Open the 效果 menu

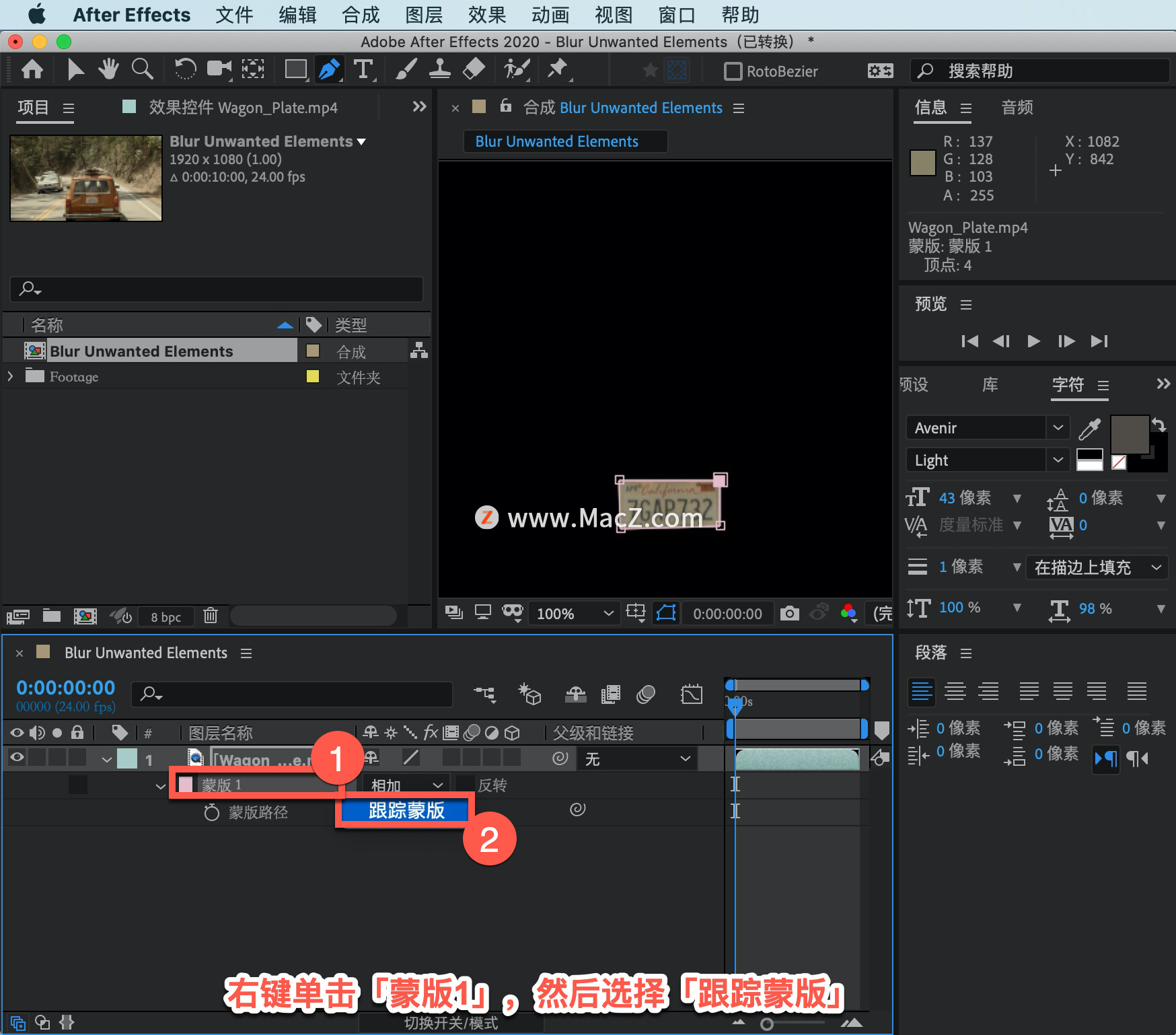(487, 15)
